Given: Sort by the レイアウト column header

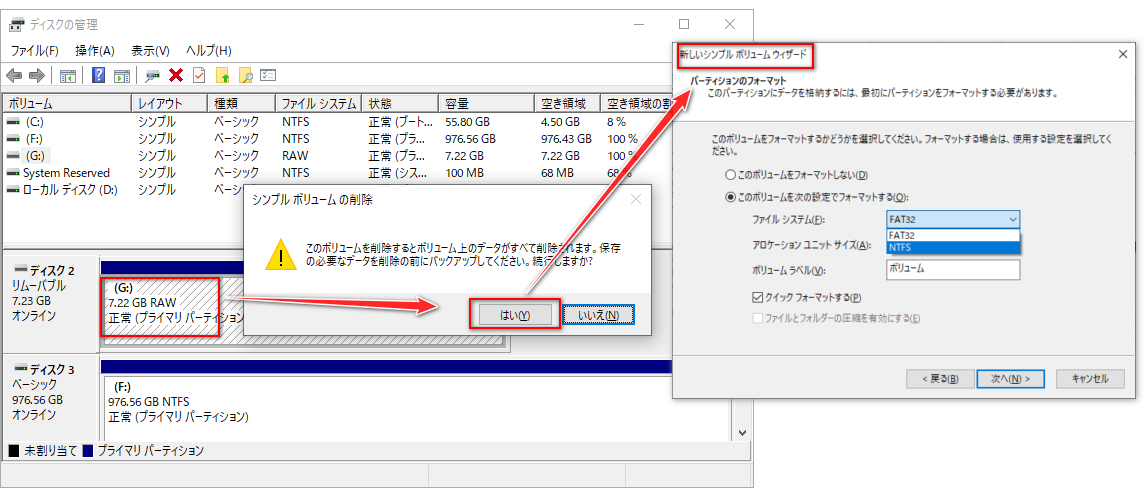Looking at the screenshot, I should coord(169,104).
